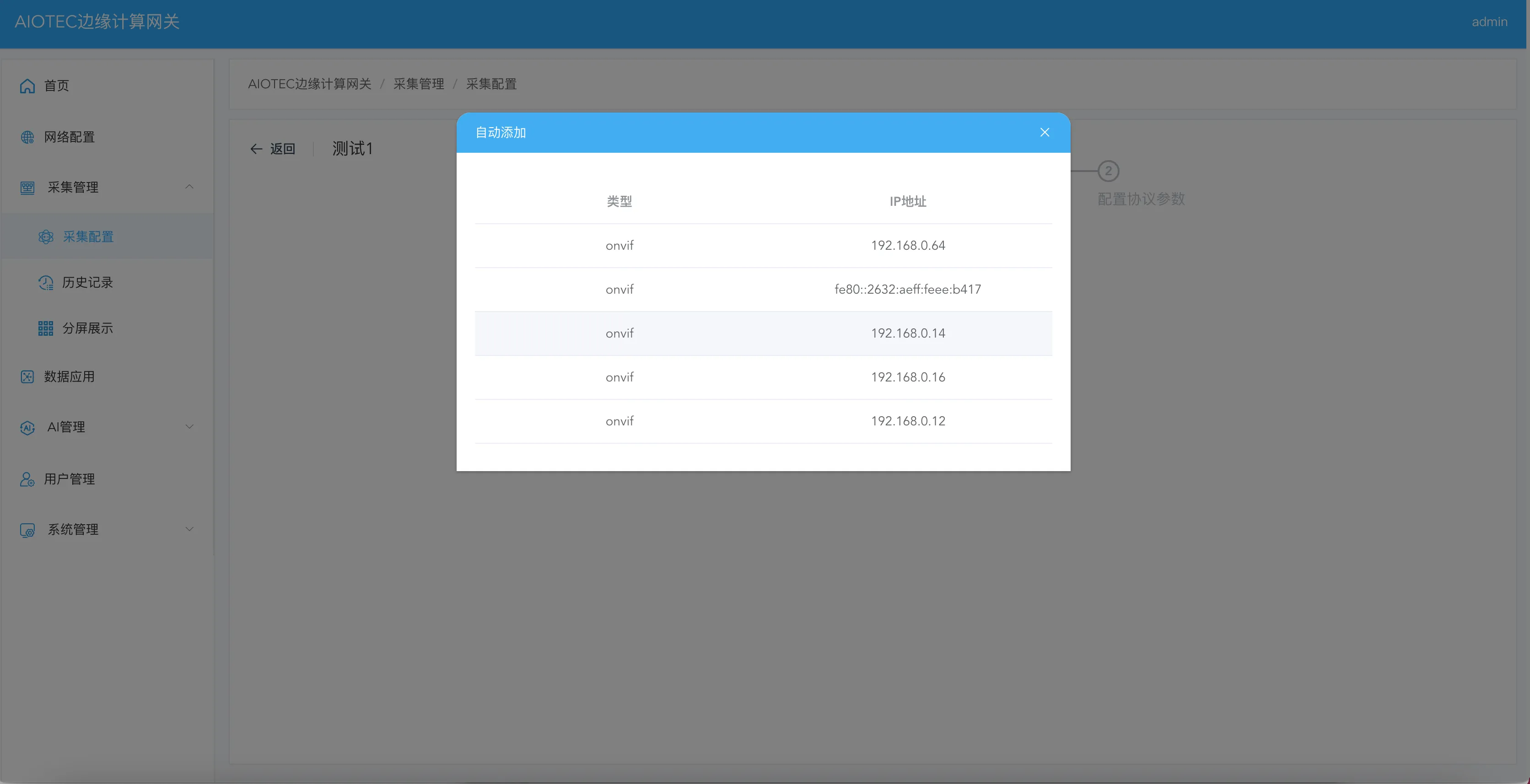Close the 自动添加 dialog
The image size is (1530, 784).
tap(1045, 133)
